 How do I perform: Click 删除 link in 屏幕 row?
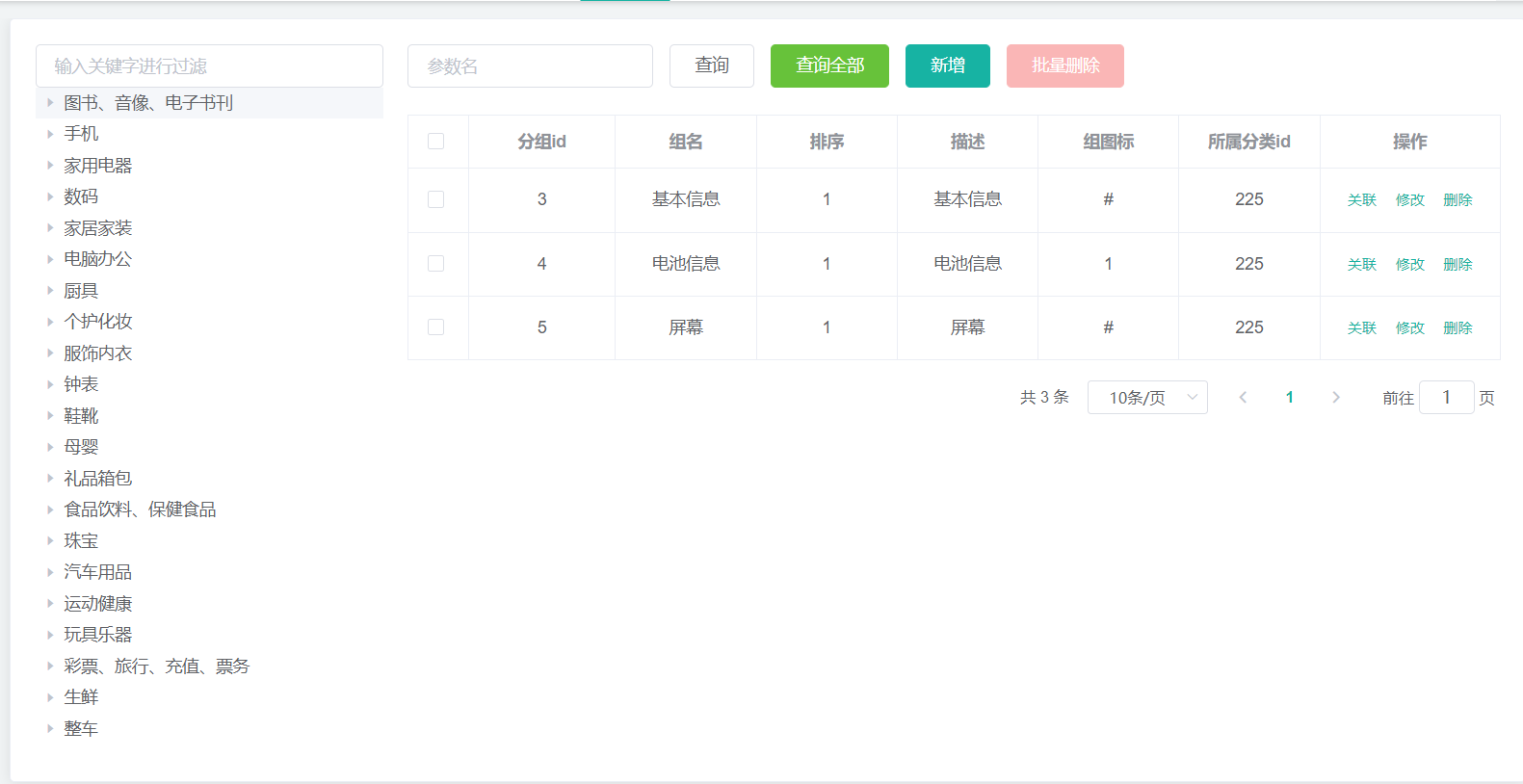click(1458, 327)
